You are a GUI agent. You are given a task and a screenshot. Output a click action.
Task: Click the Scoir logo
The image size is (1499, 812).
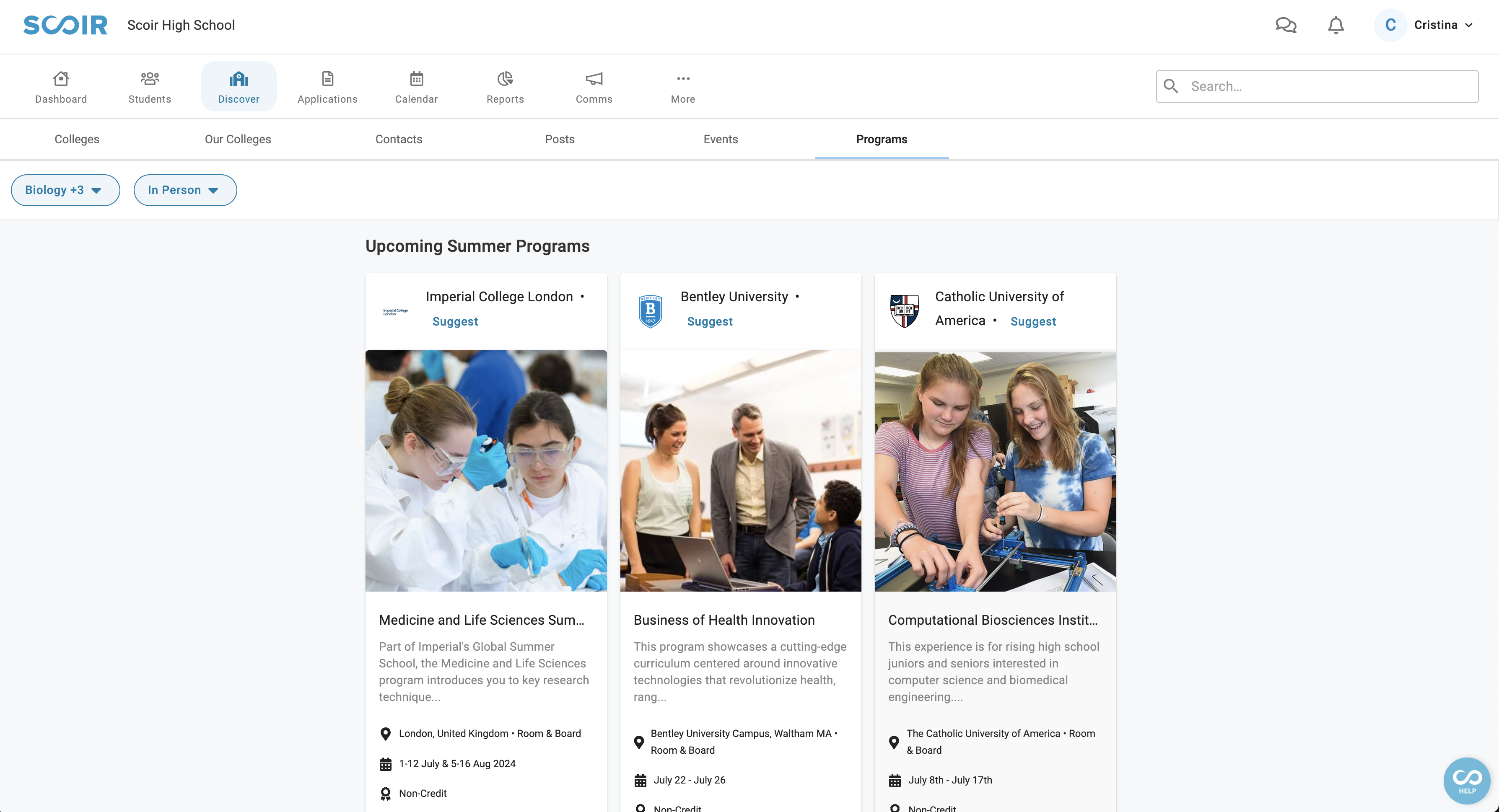pos(65,25)
